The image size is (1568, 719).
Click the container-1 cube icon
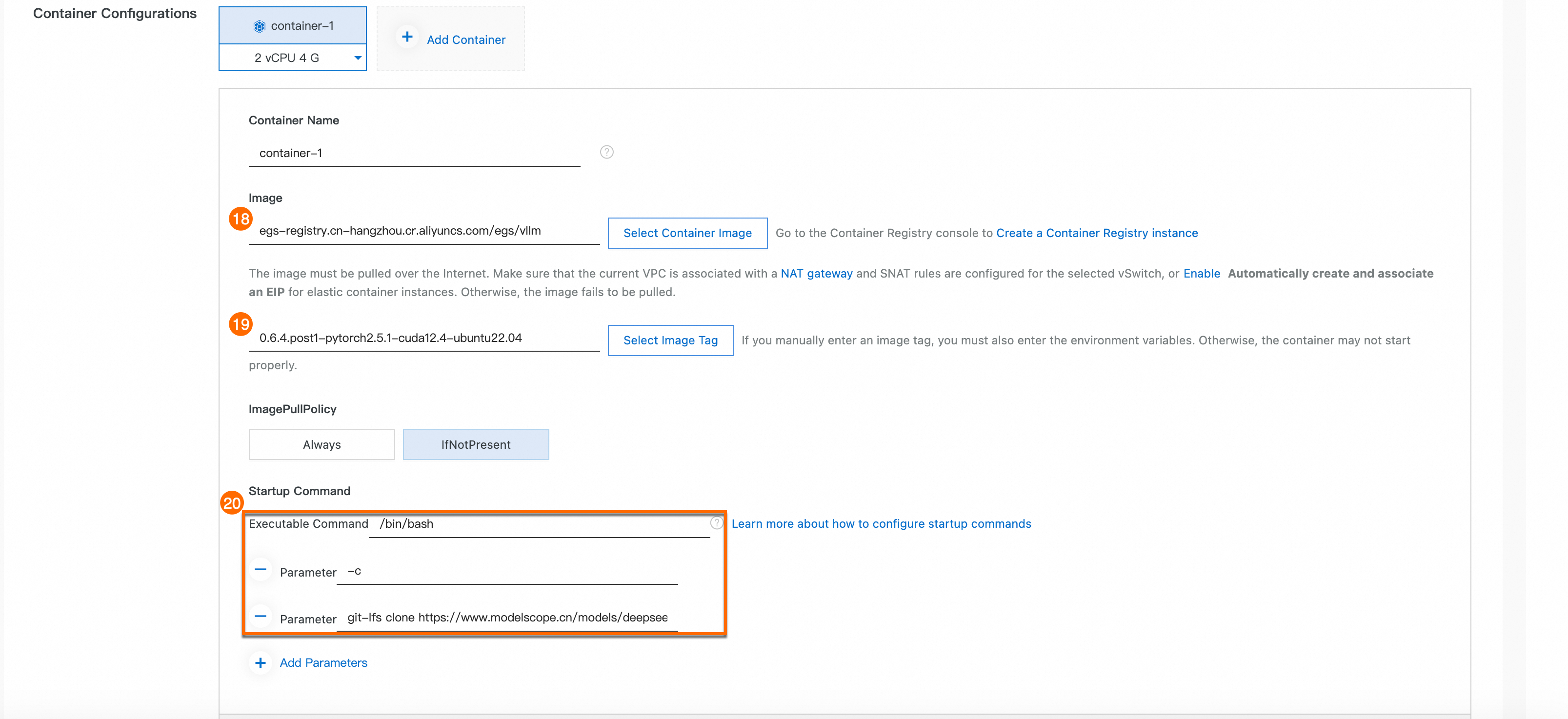[260, 26]
